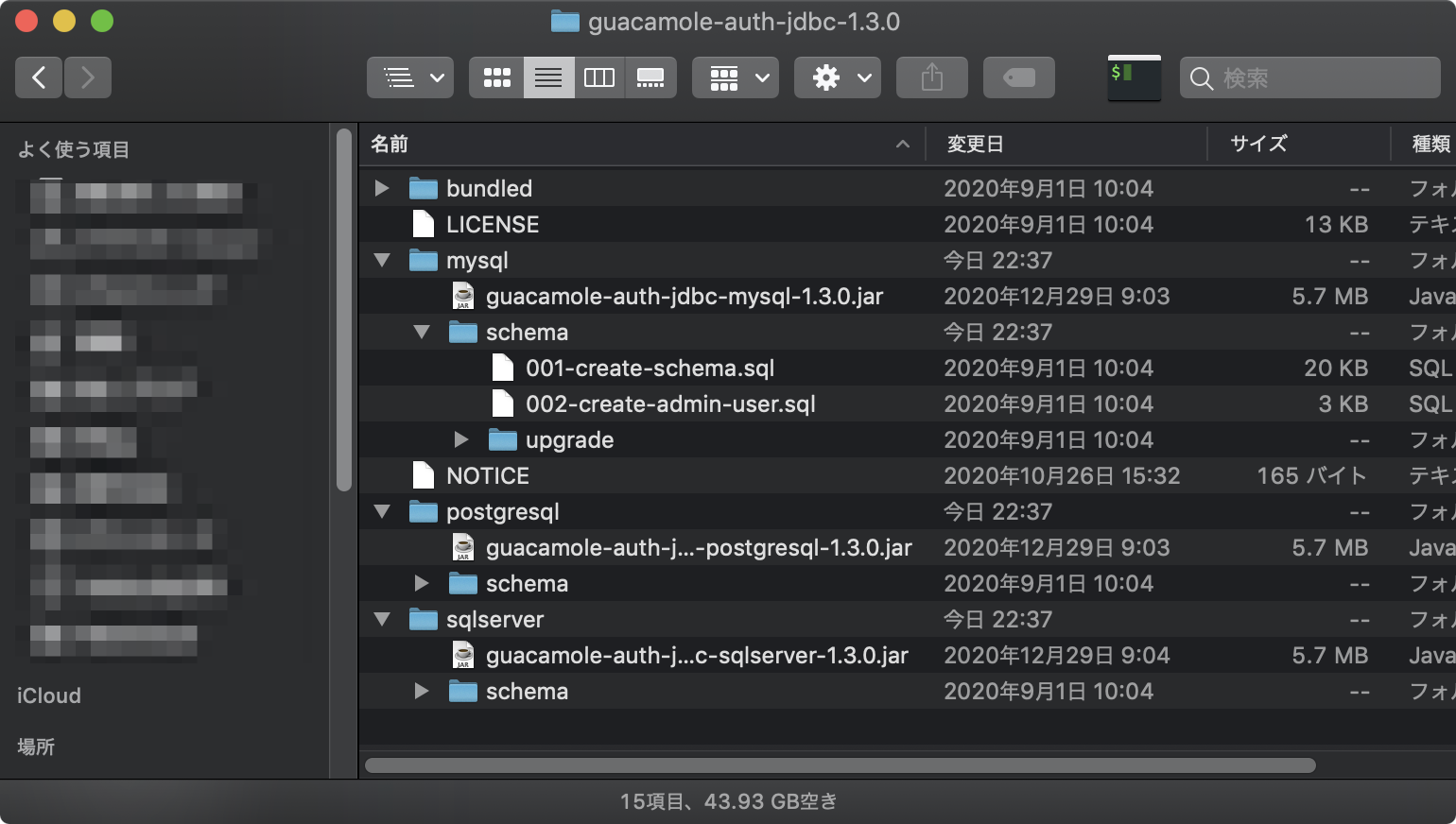Screen dimensions: 1456x824
Task: Collapse the mysql folder triangle
Action: (x=382, y=260)
